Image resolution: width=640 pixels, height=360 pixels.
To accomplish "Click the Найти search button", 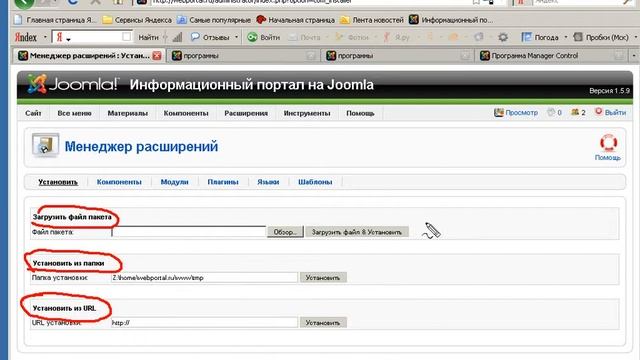I will tap(148, 37).
